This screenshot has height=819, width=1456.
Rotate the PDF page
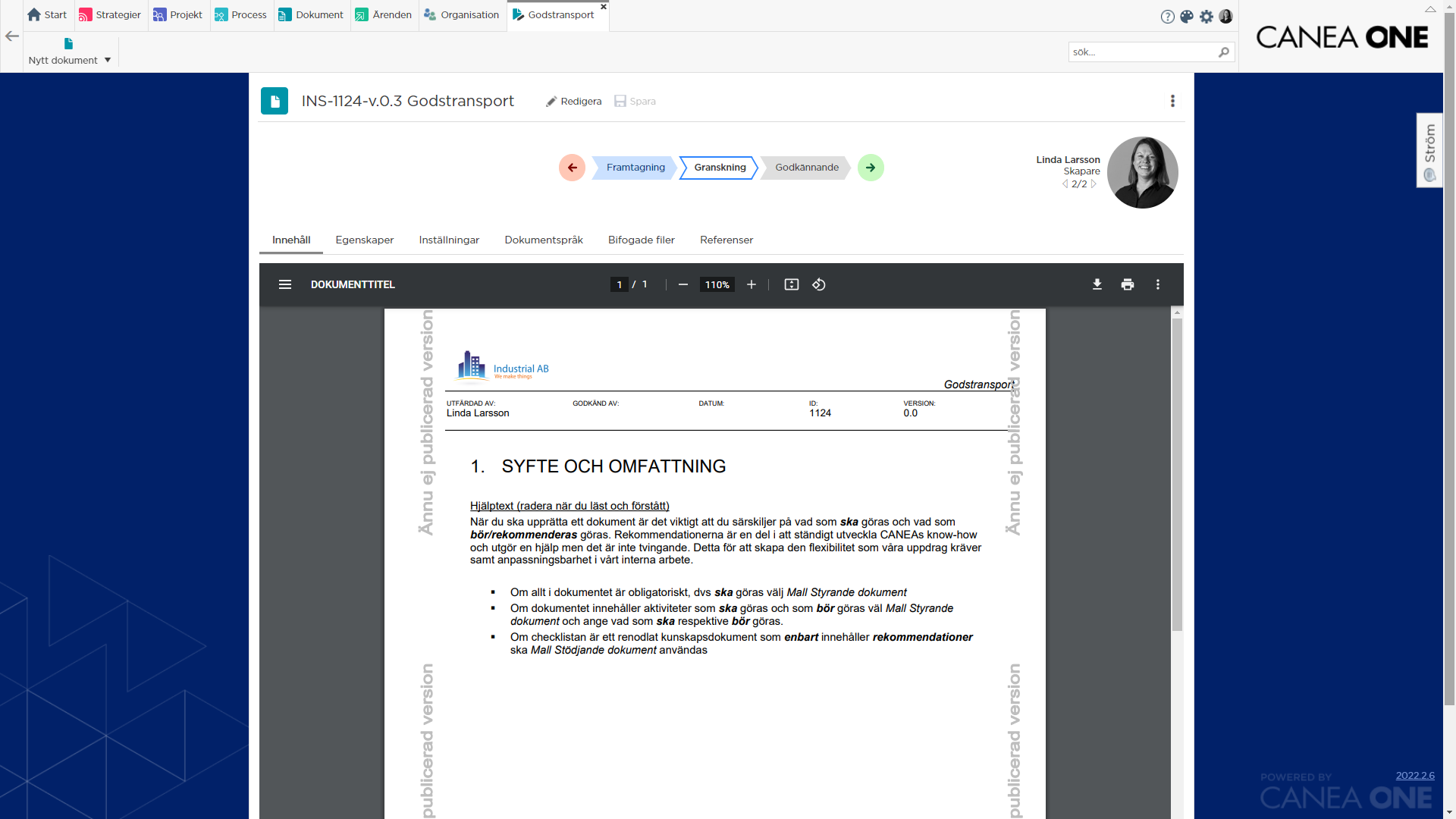(819, 284)
